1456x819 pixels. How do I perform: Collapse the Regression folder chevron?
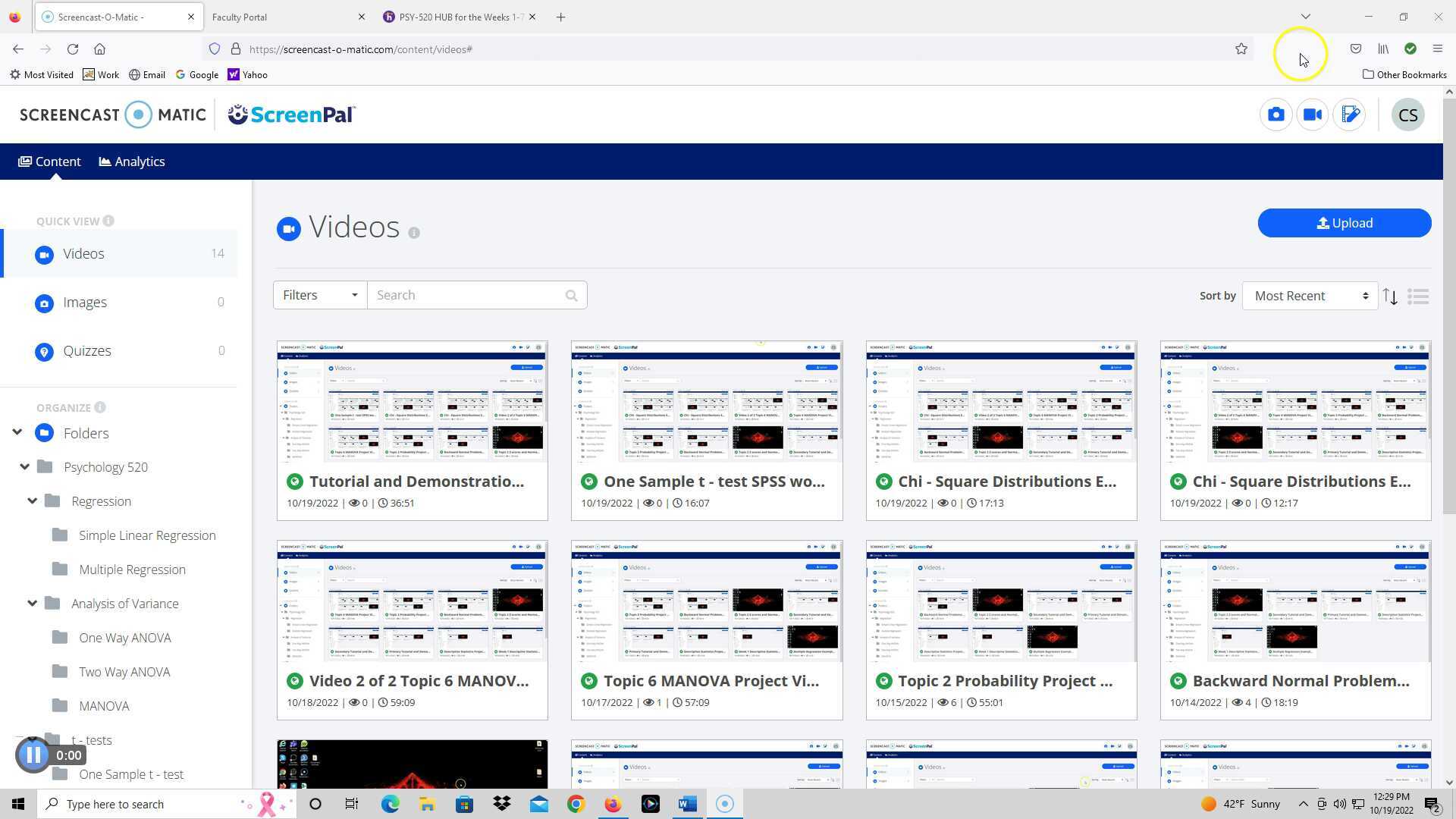click(x=32, y=501)
